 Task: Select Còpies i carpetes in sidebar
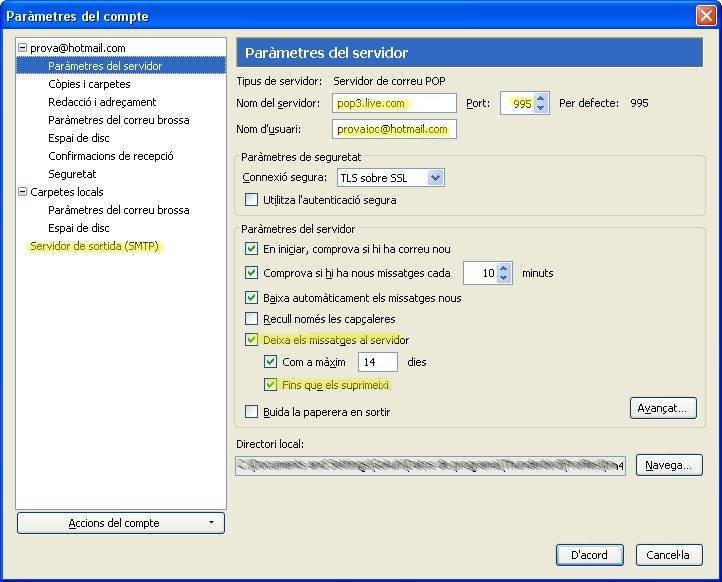tap(89, 84)
